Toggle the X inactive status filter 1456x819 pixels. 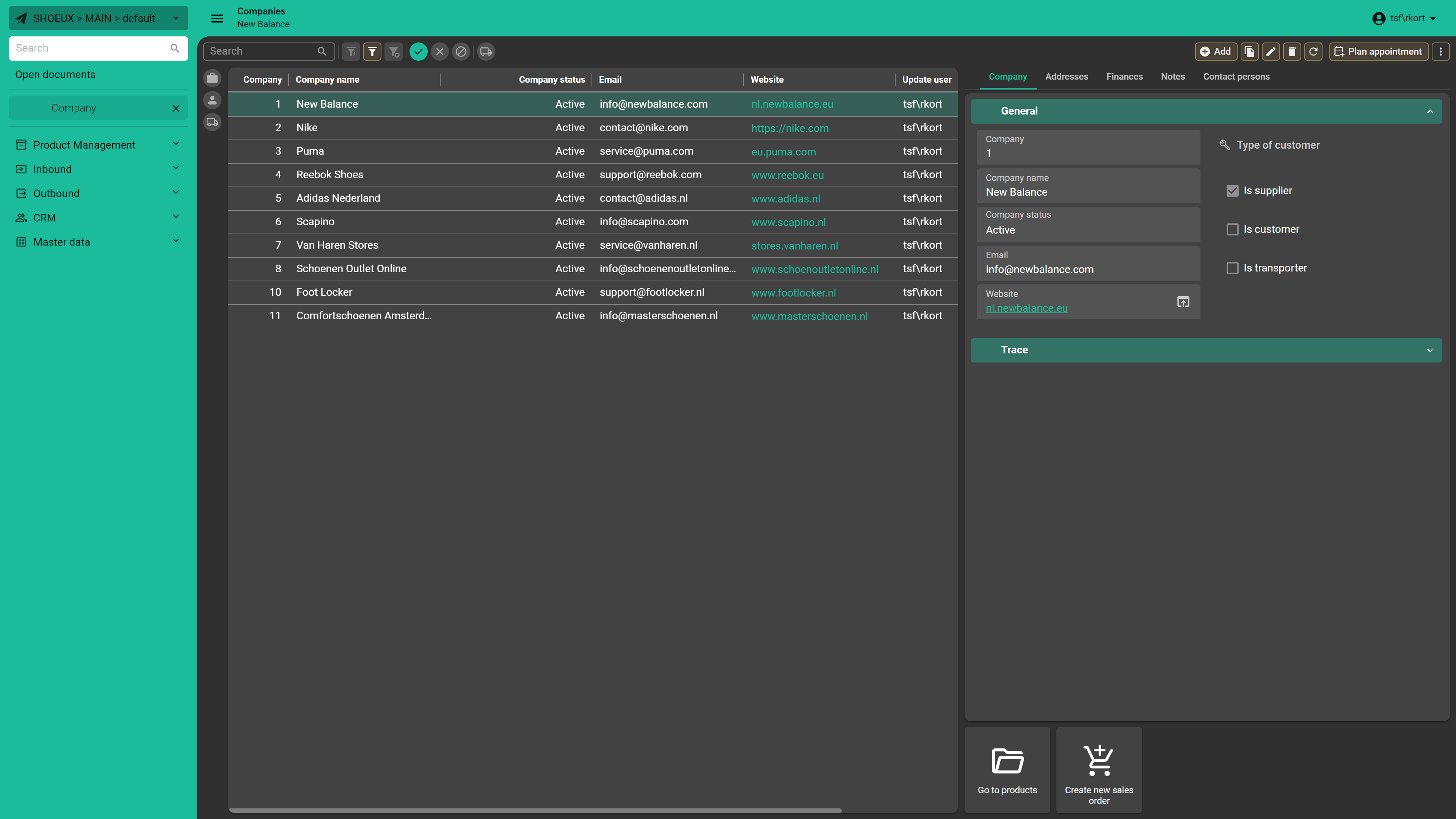440,52
